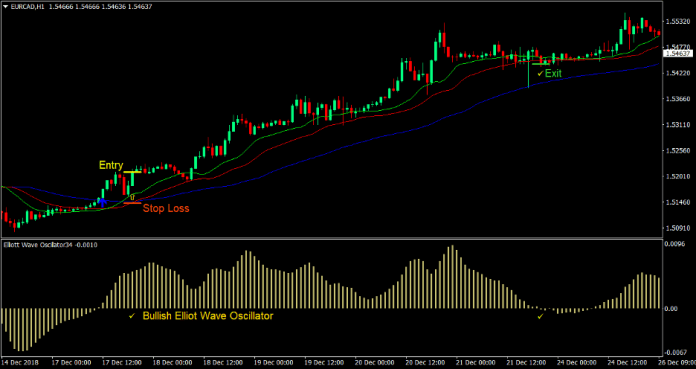Click the 21 Dec 00:00 time label
This screenshot has height=369, width=696.
coord(476,362)
